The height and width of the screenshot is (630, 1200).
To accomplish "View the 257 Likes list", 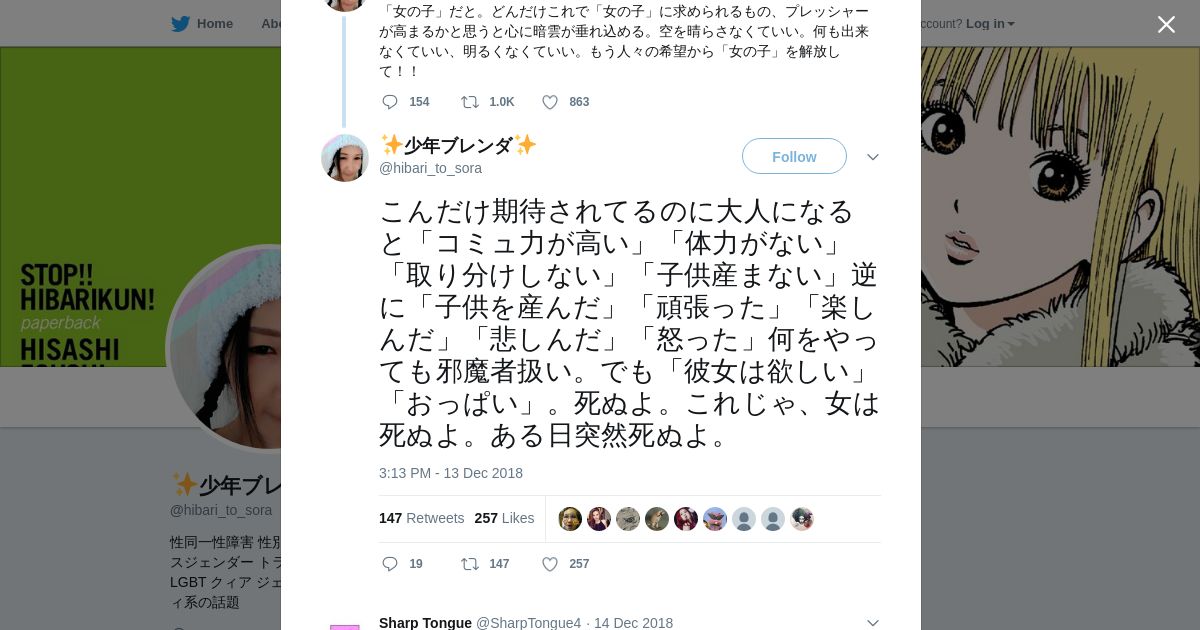I will point(504,518).
